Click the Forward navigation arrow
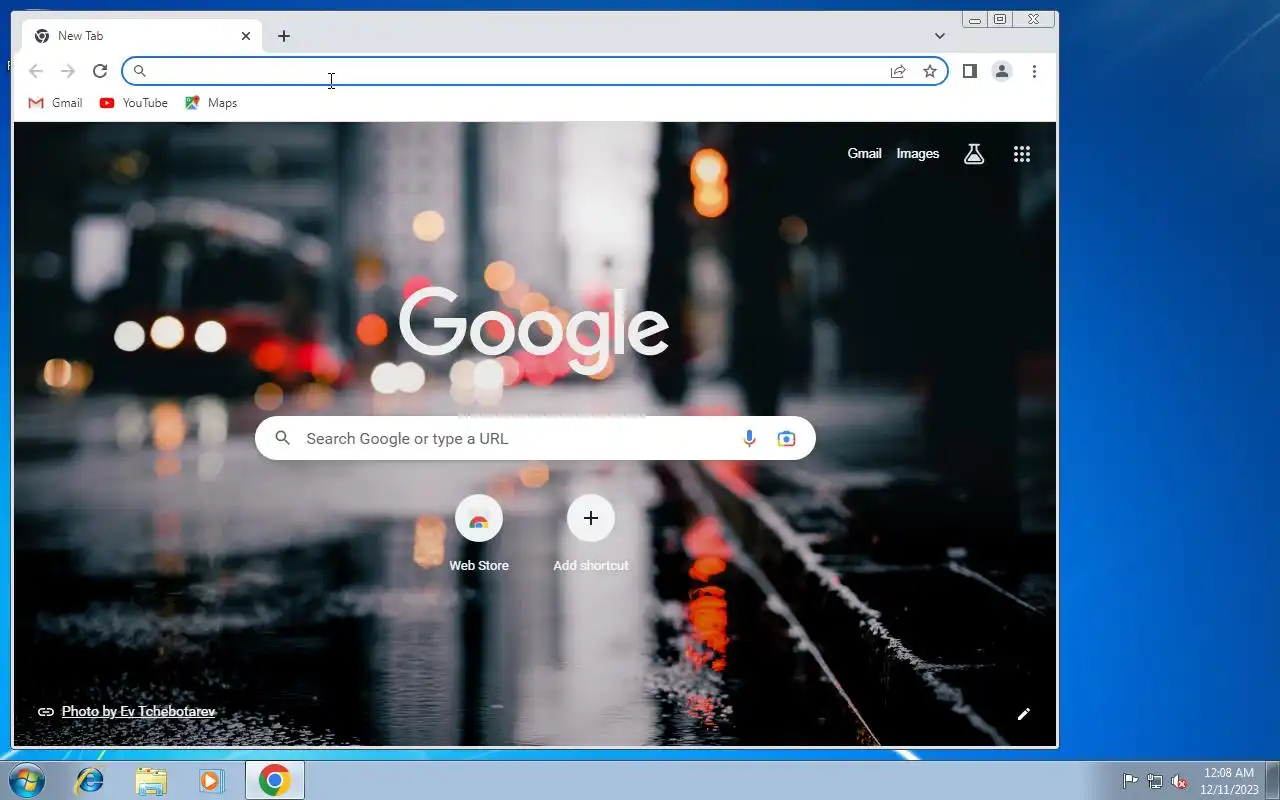 point(68,71)
